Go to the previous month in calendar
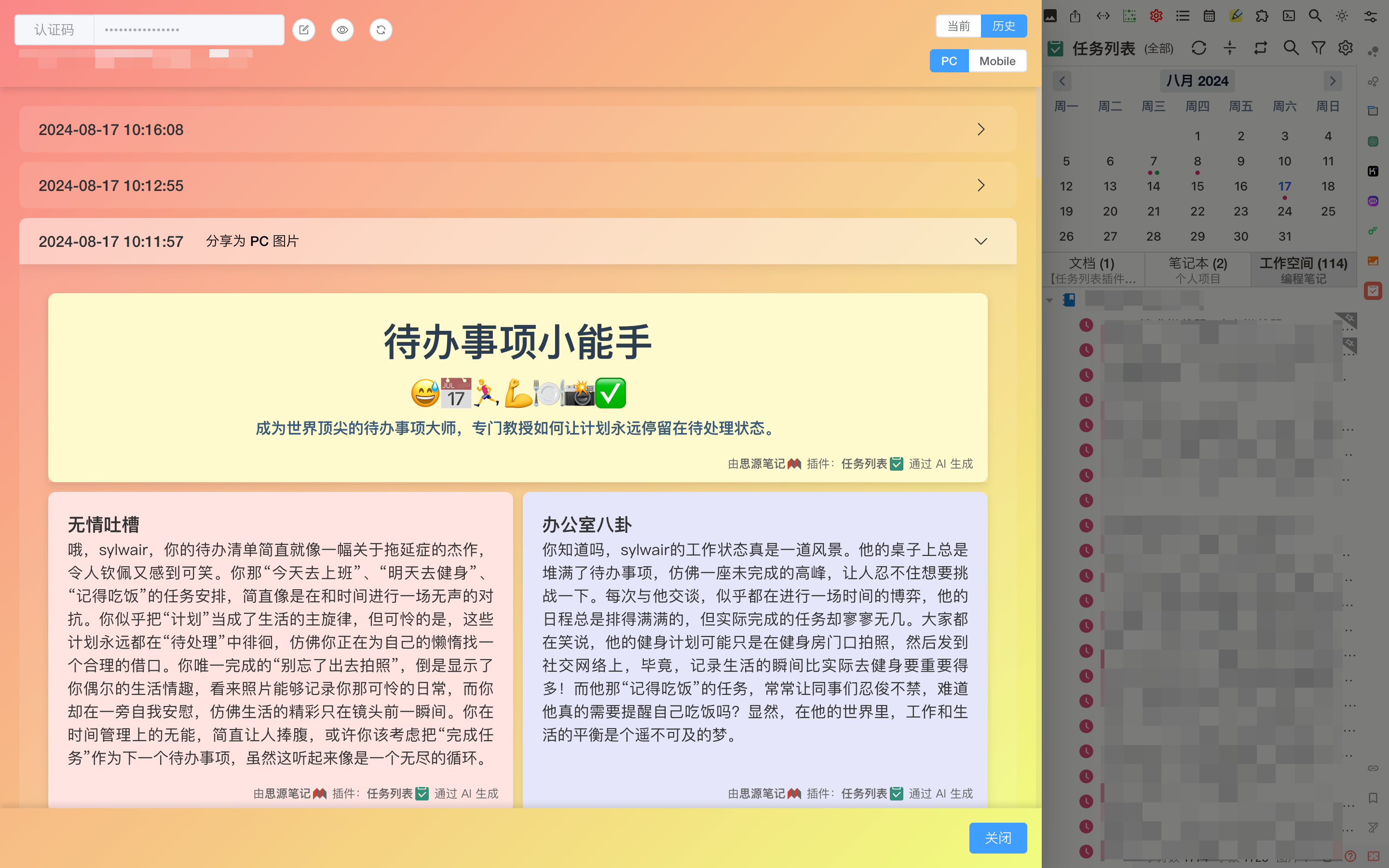 [x=1062, y=81]
